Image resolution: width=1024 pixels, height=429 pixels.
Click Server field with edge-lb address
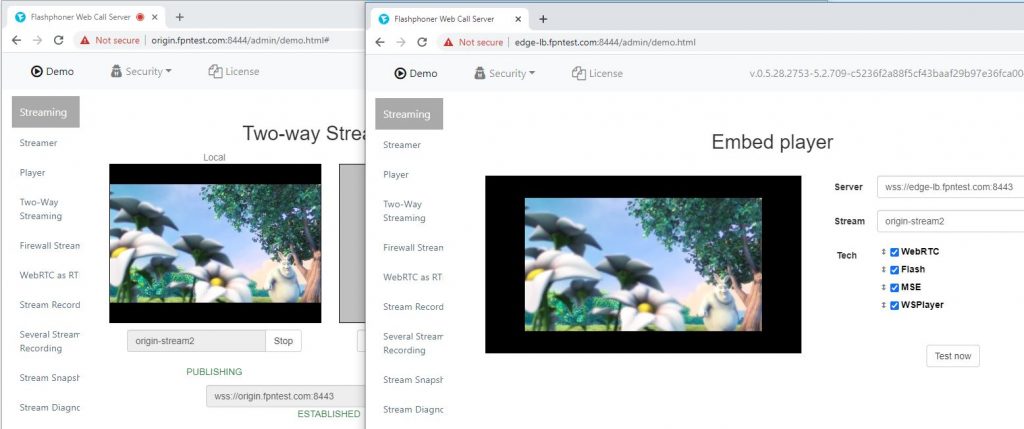pyautogui.click(x=950, y=187)
